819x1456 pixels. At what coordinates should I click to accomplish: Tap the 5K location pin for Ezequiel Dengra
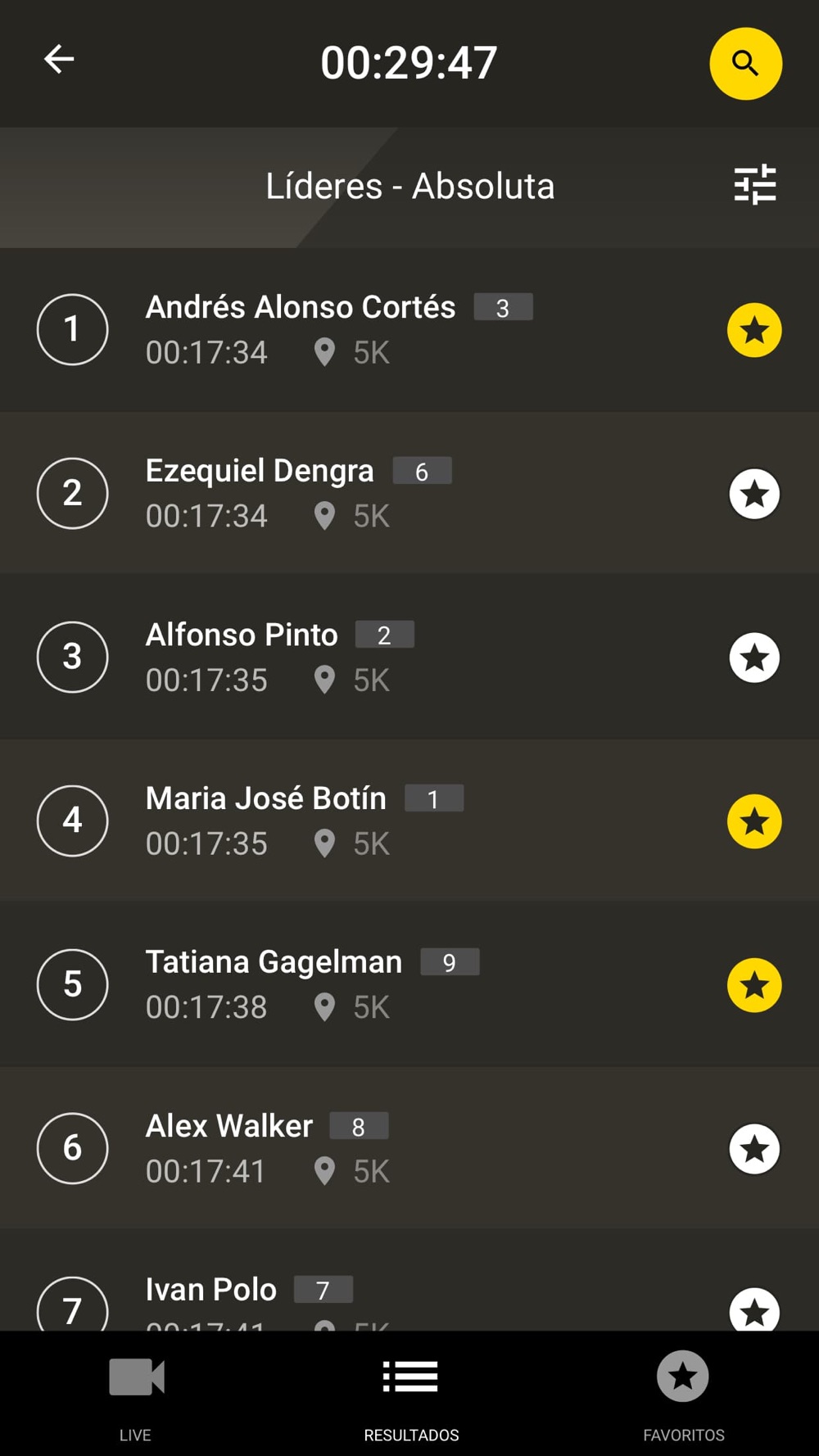click(x=324, y=517)
